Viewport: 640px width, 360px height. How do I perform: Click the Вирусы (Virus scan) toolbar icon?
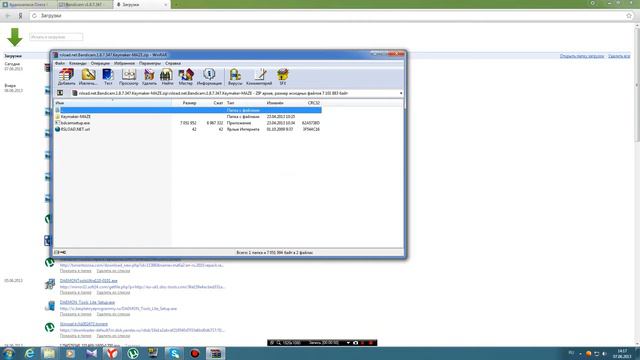pos(235,77)
